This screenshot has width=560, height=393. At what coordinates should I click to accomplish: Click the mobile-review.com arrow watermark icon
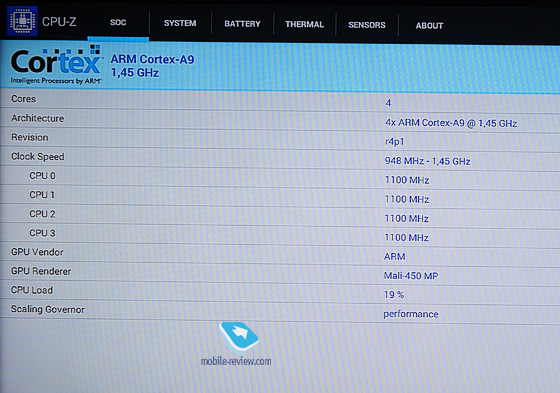click(239, 336)
